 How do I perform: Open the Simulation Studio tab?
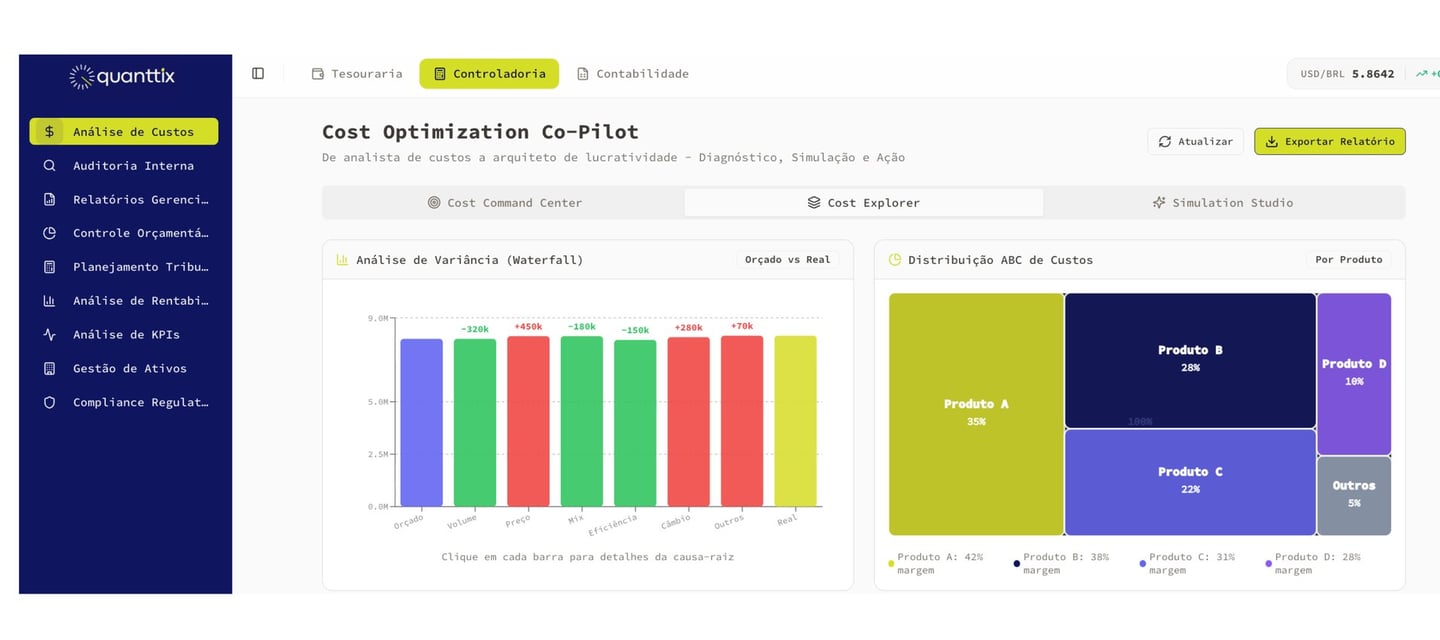point(1222,202)
